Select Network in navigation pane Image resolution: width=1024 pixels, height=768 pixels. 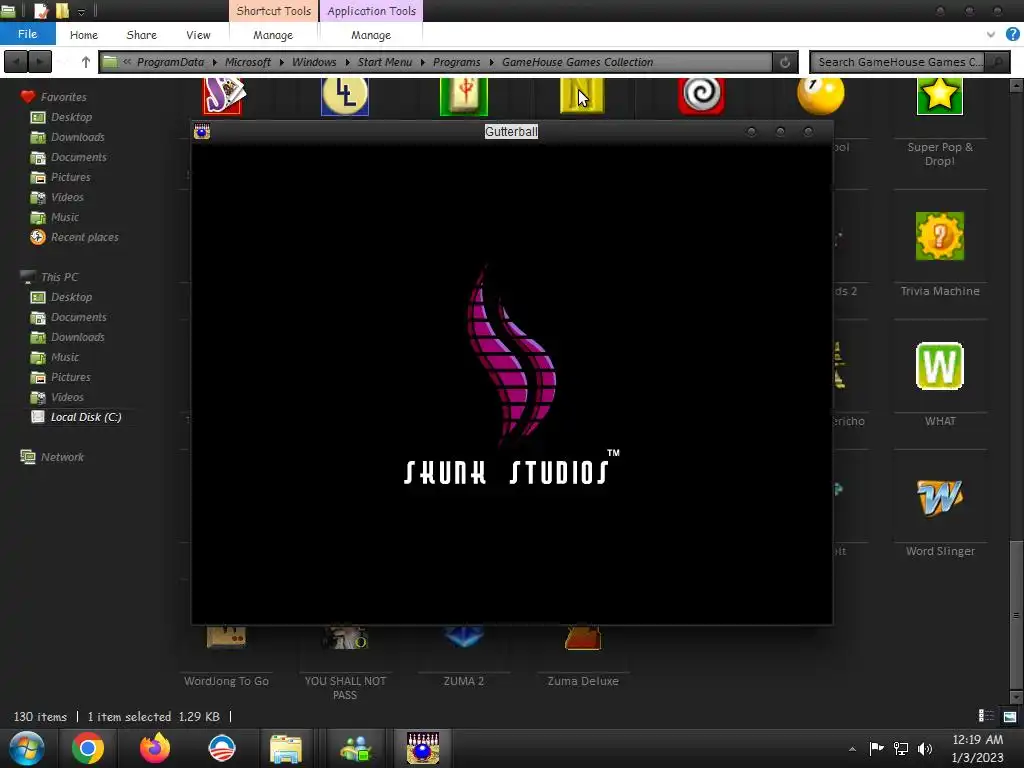click(62, 457)
